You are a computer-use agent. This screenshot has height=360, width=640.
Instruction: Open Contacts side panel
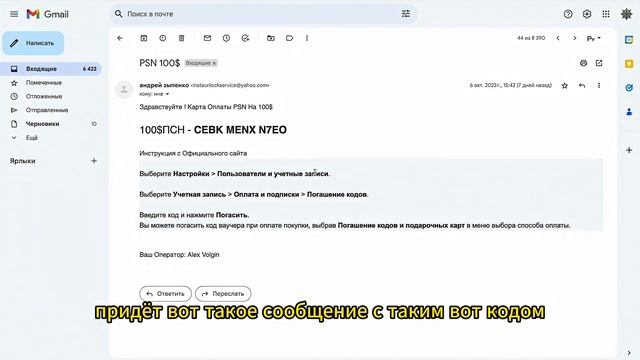(629, 111)
